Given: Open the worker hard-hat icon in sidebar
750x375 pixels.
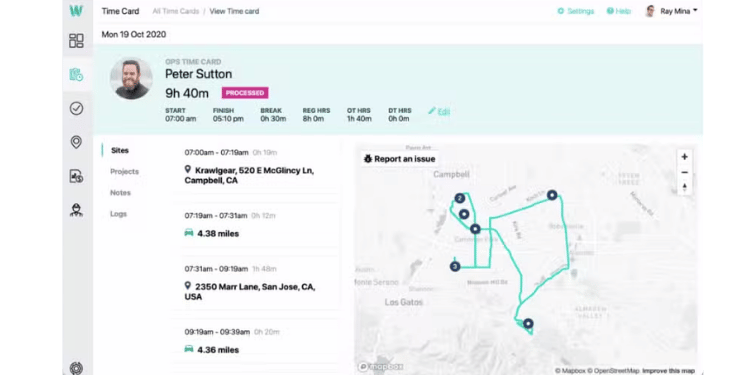Looking at the screenshot, I should pyautogui.click(x=76, y=210).
